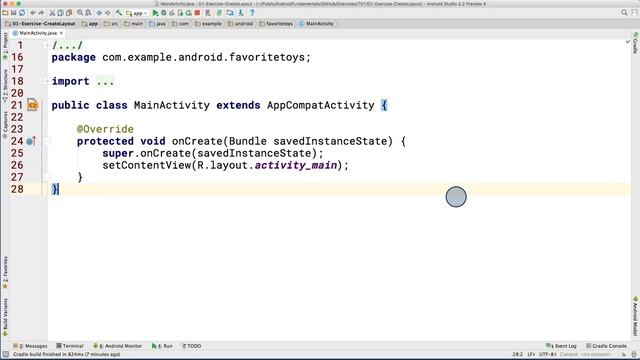This screenshot has height=360, width=640.
Task: Click the analysis status checkmark above the scrollbar
Action: click(x=627, y=42)
